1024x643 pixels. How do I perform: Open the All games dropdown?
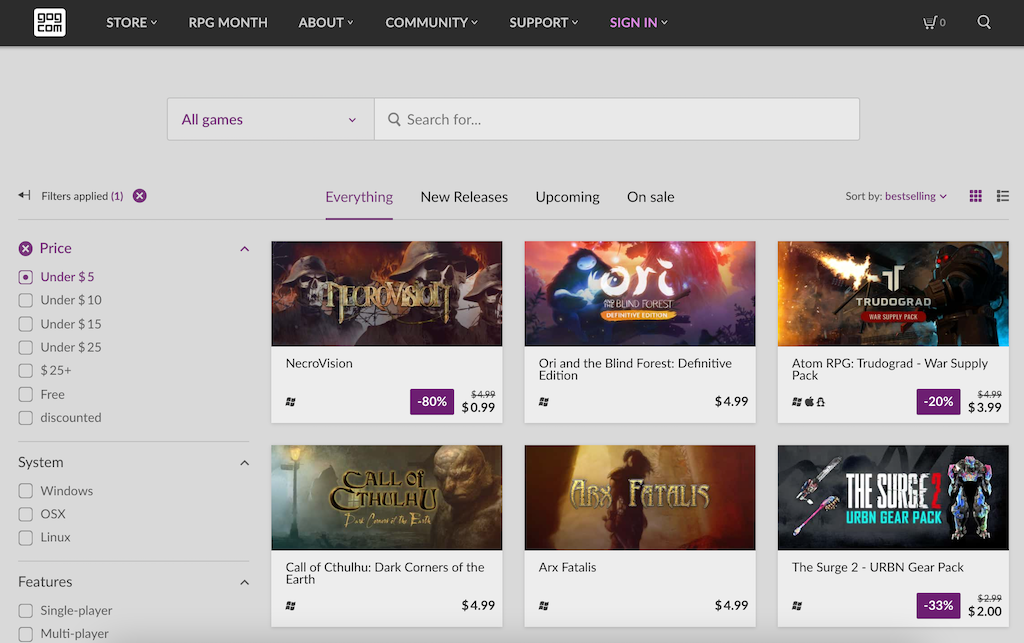pyautogui.click(x=269, y=118)
